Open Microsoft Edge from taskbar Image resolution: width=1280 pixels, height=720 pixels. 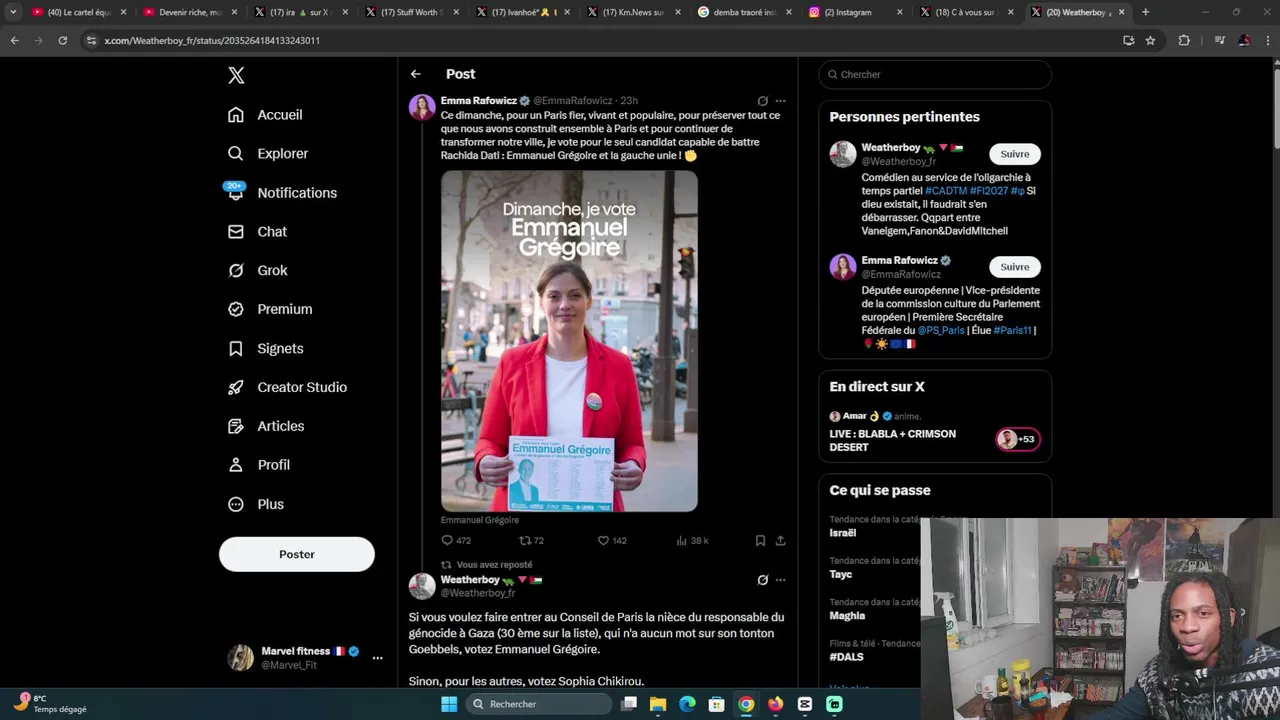[687, 704]
